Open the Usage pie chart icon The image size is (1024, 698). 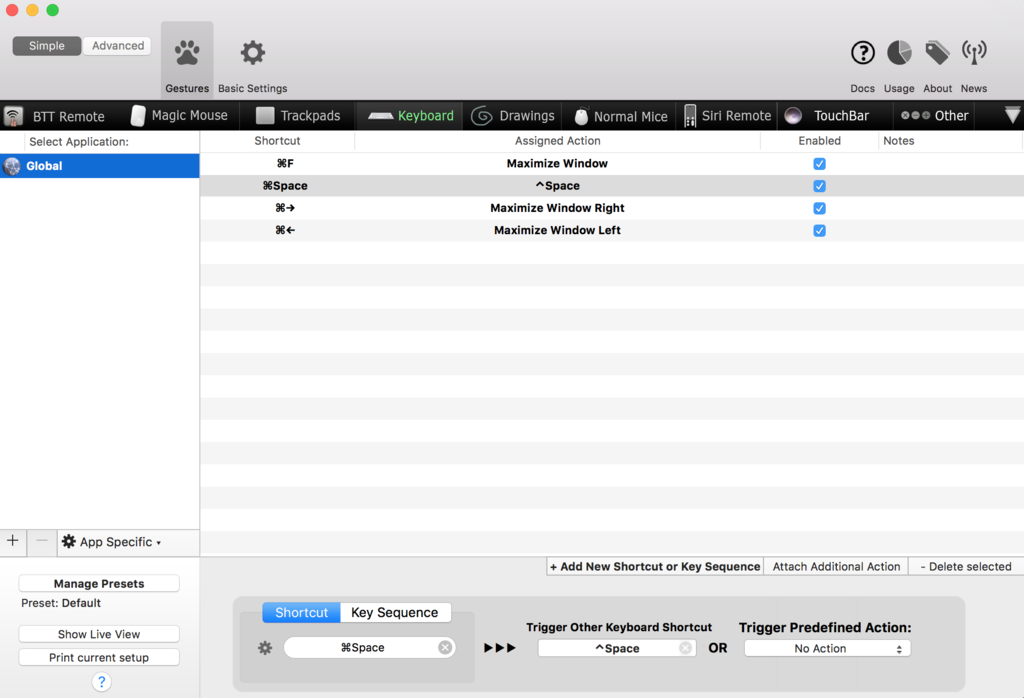(899, 53)
